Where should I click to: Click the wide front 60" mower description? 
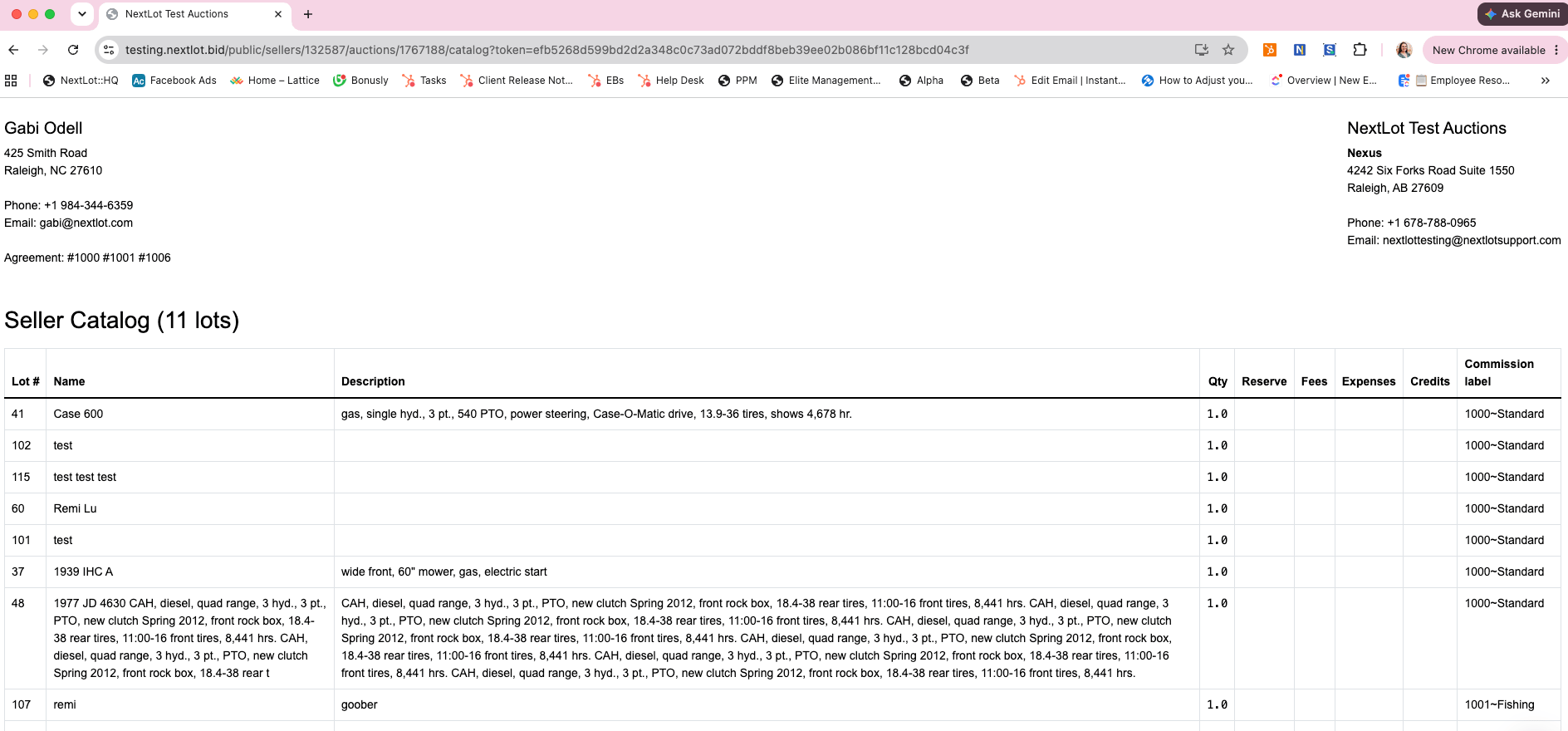point(443,572)
